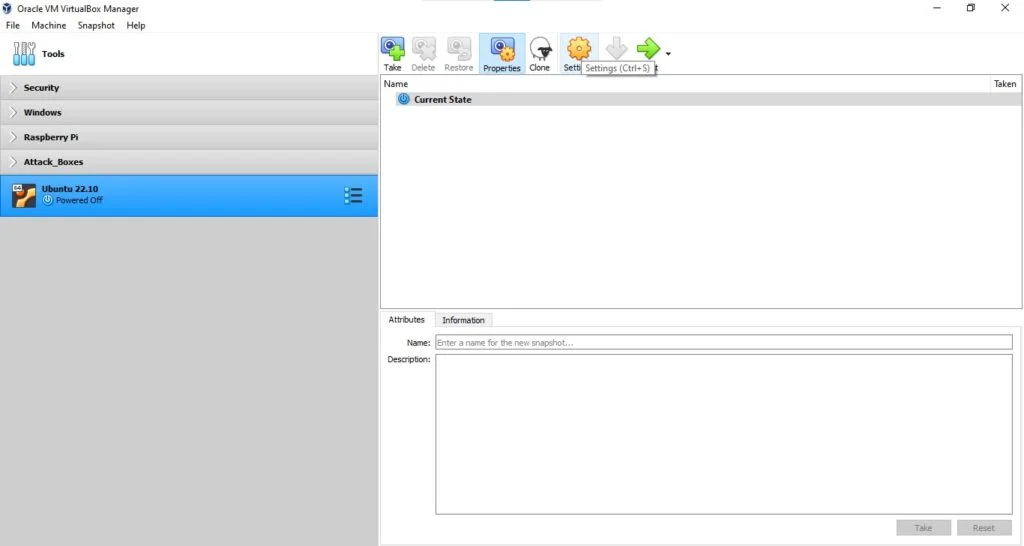Image resolution: width=1024 pixels, height=546 pixels.
Task: Click the gray Discard arrow icon
Action: (x=616, y=48)
